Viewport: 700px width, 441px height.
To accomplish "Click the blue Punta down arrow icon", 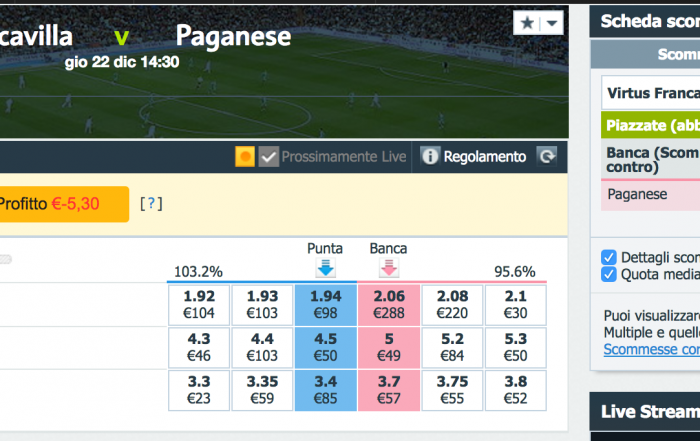I will pyautogui.click(x=325, y=268).
